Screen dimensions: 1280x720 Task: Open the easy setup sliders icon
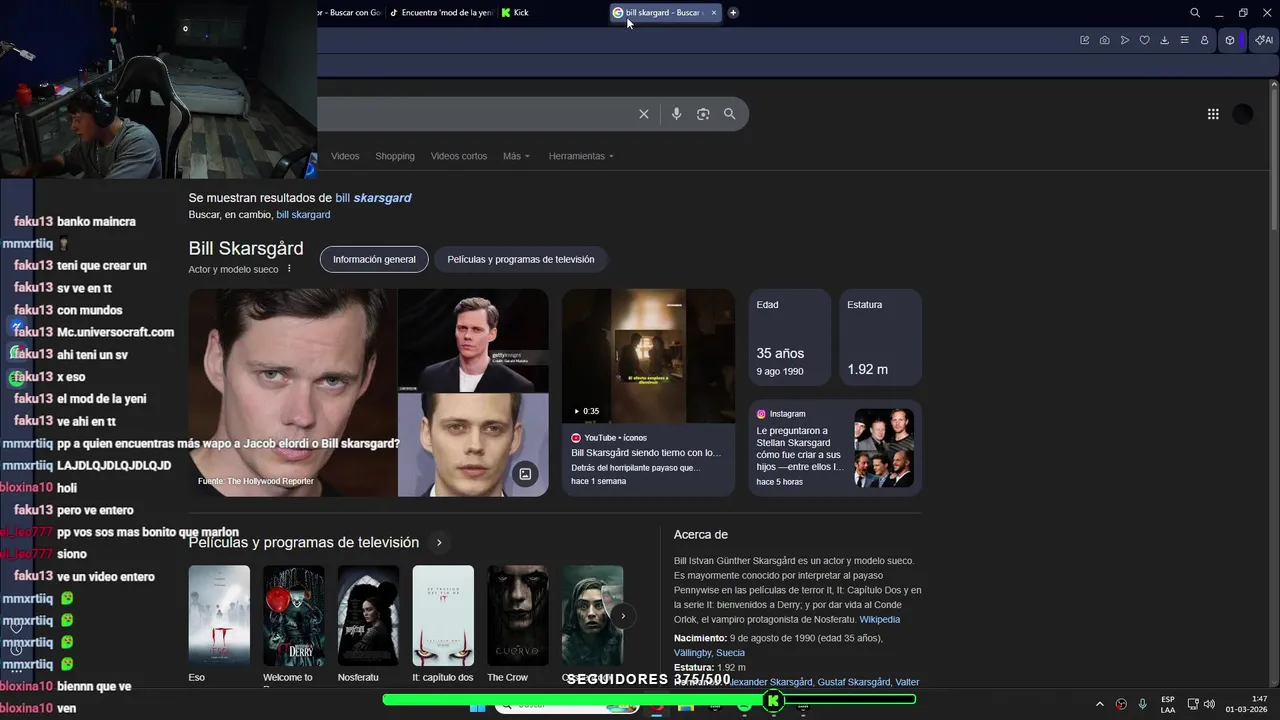pyautogui.click(x=1185, y=40)
